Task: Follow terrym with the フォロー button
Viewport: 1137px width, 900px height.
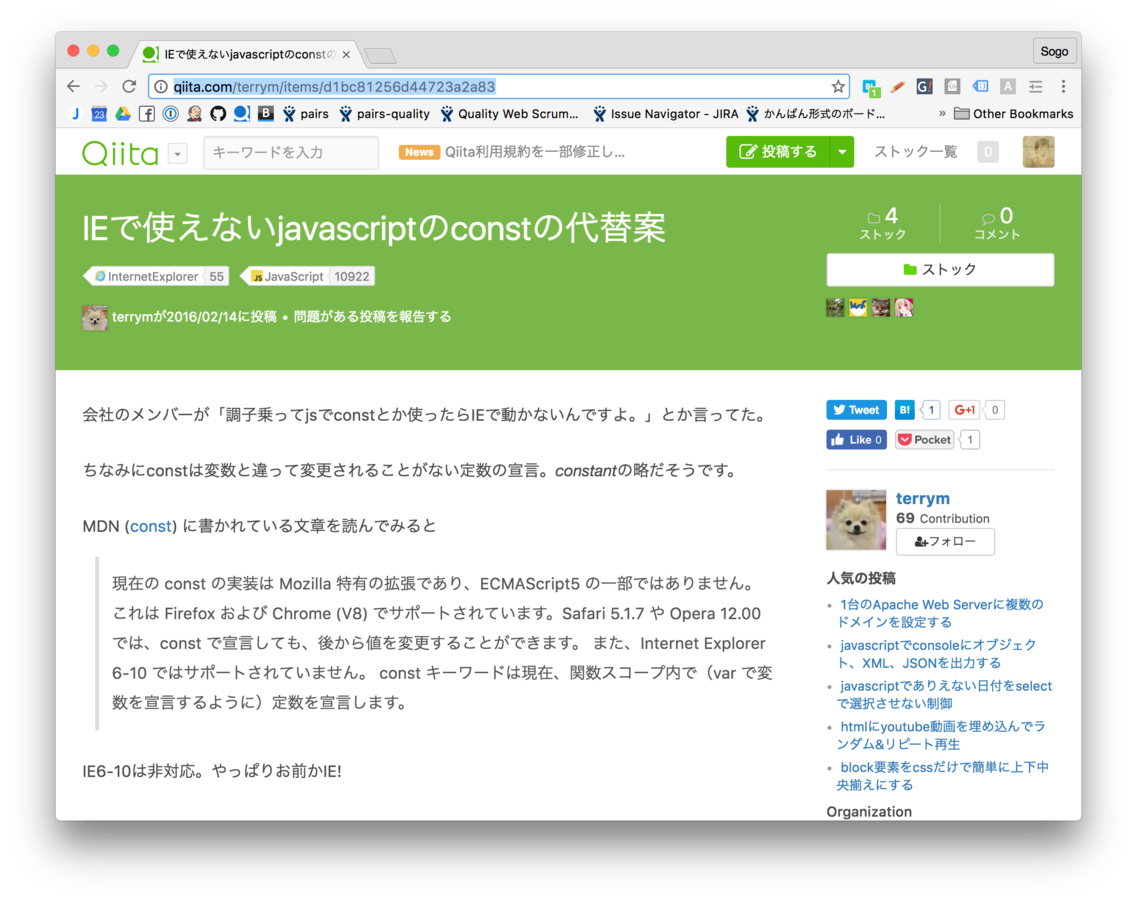Action: tap(945, 542)
